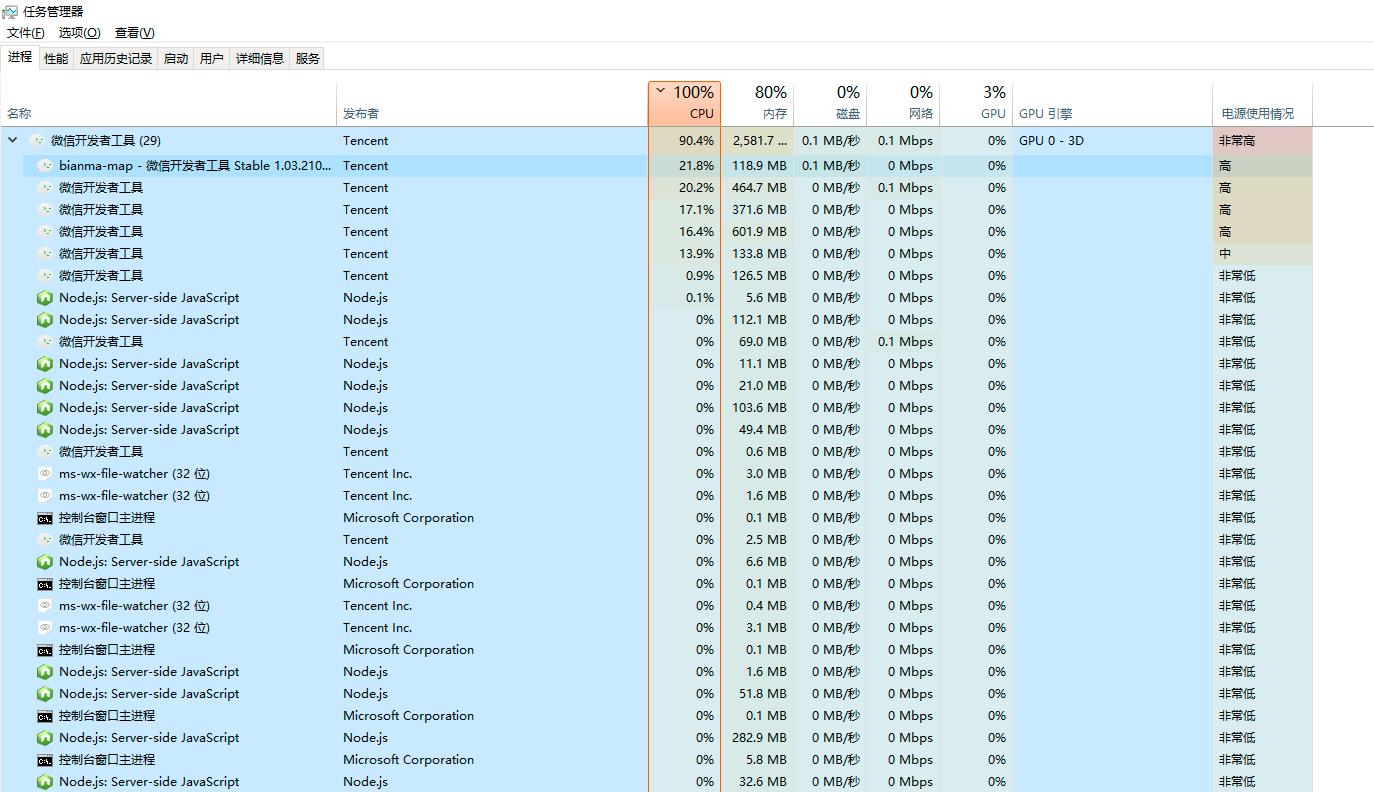
Task: Select the Node.js process name with 1.6 MB memory
Action: pos(149,672)
